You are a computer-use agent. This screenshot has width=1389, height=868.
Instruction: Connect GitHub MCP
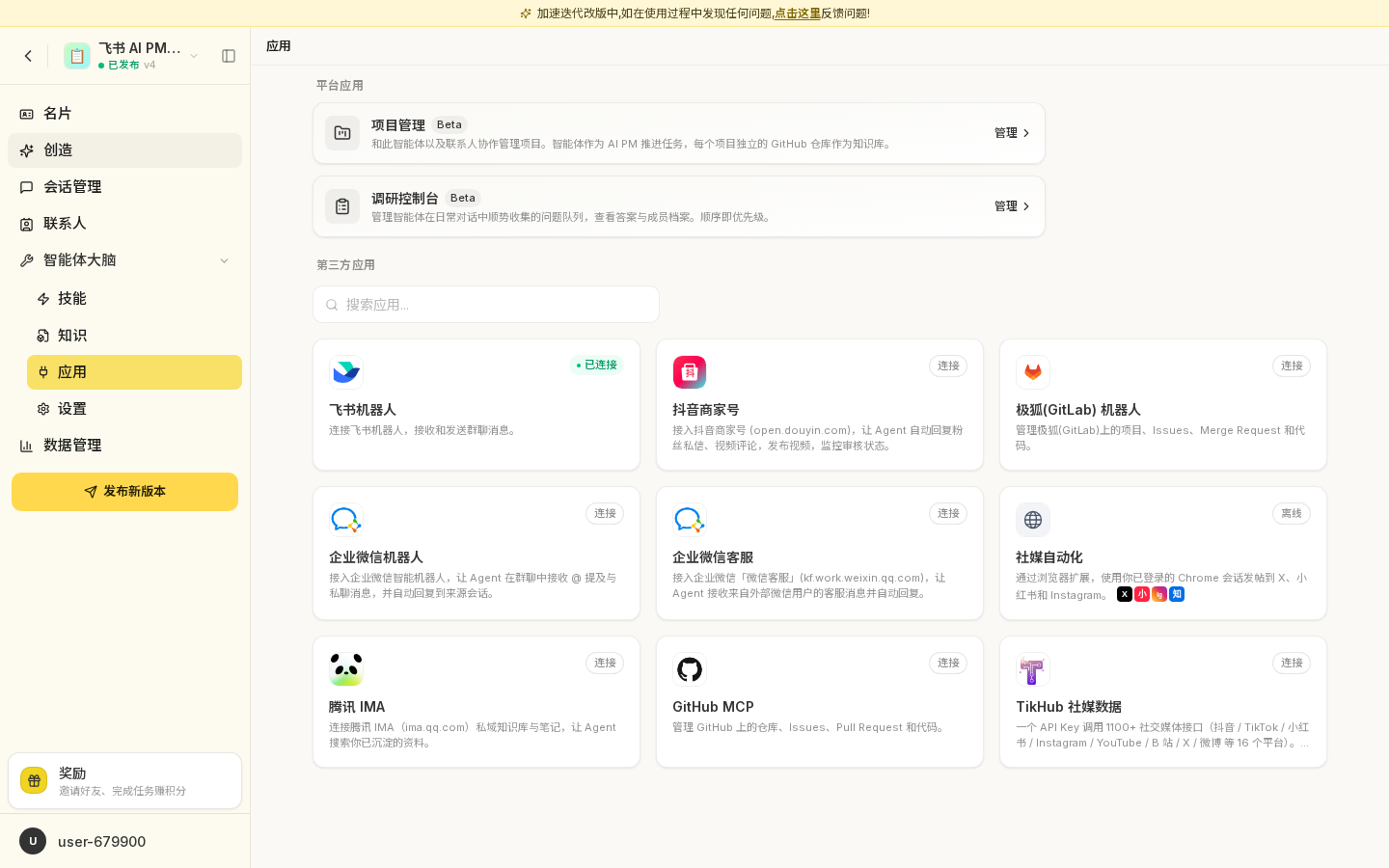pyautogui.click(x=948, y=663)
